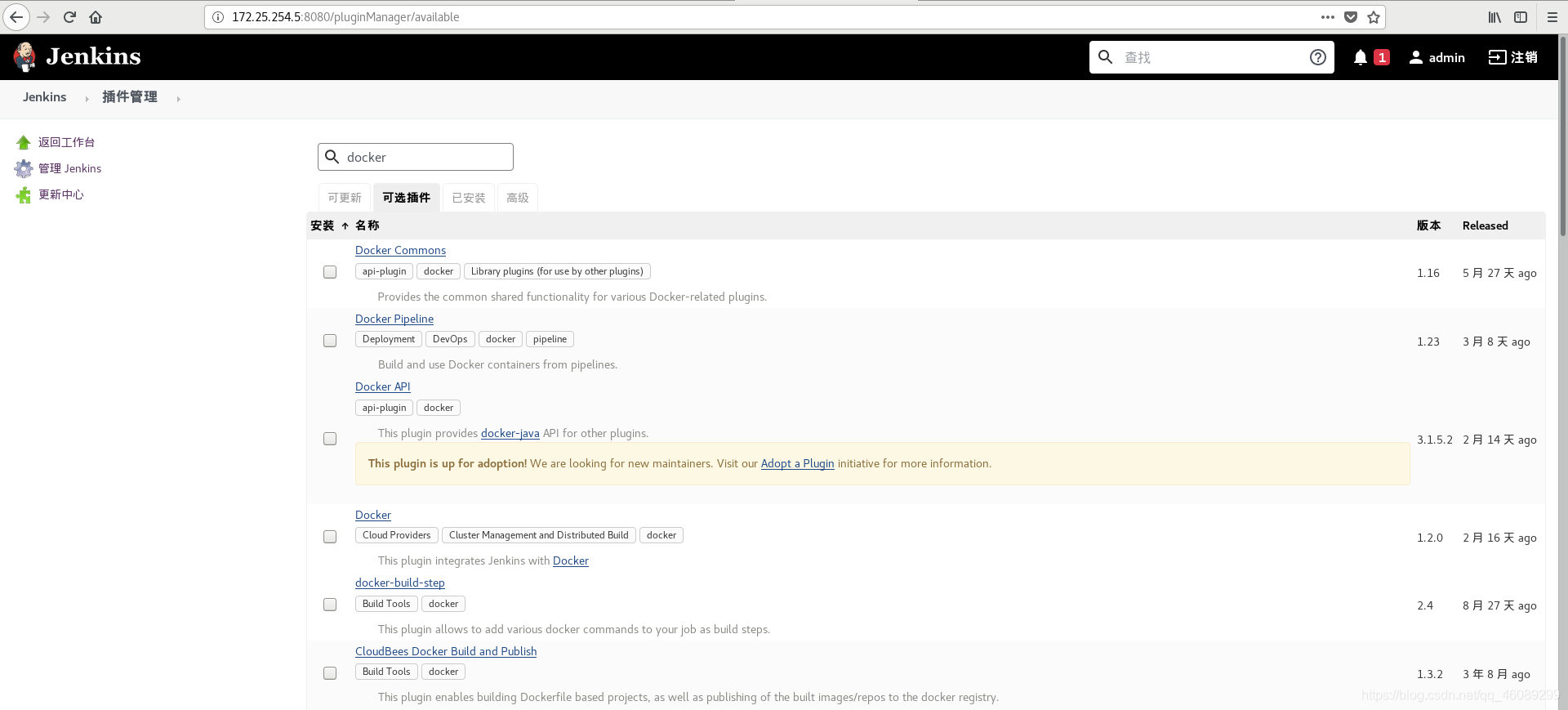Open the admin user profile

(1437, 57)
